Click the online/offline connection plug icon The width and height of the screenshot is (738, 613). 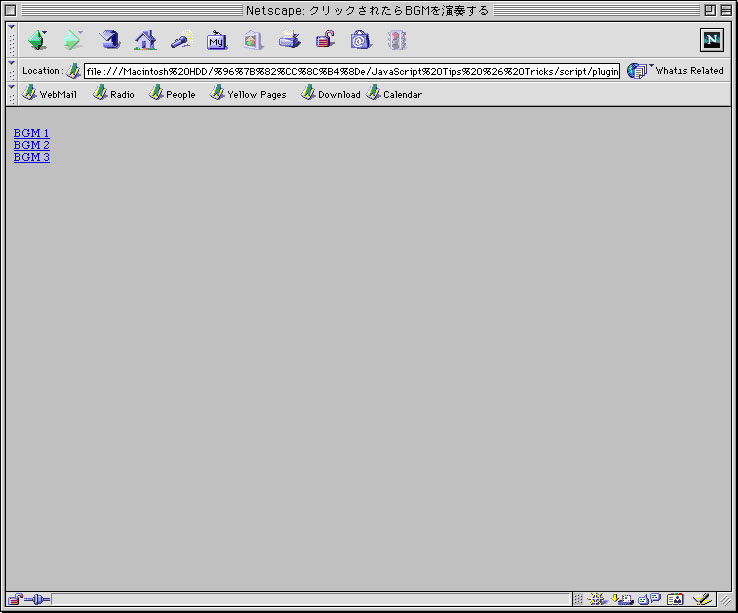pos(37,599)
